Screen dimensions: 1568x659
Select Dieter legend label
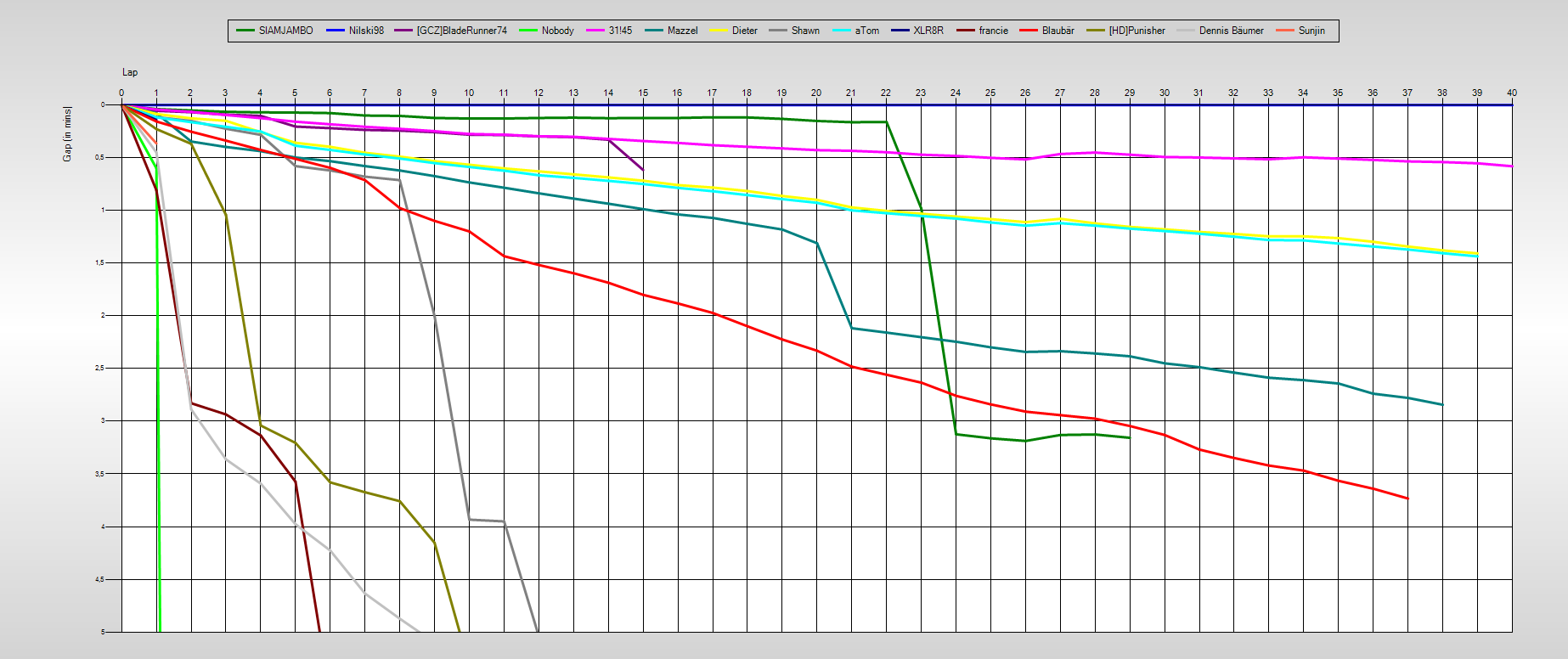[745, 31]
